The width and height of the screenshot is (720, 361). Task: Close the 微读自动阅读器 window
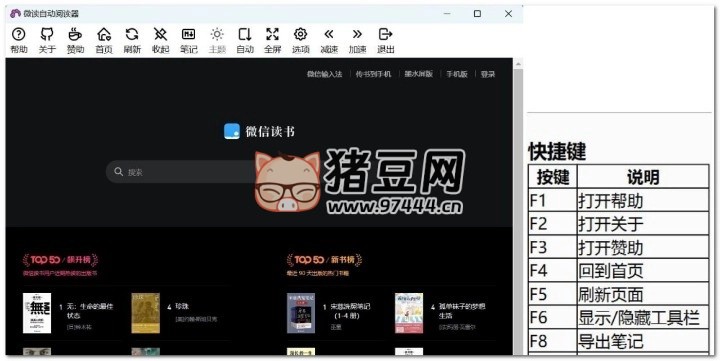(508, 14)
